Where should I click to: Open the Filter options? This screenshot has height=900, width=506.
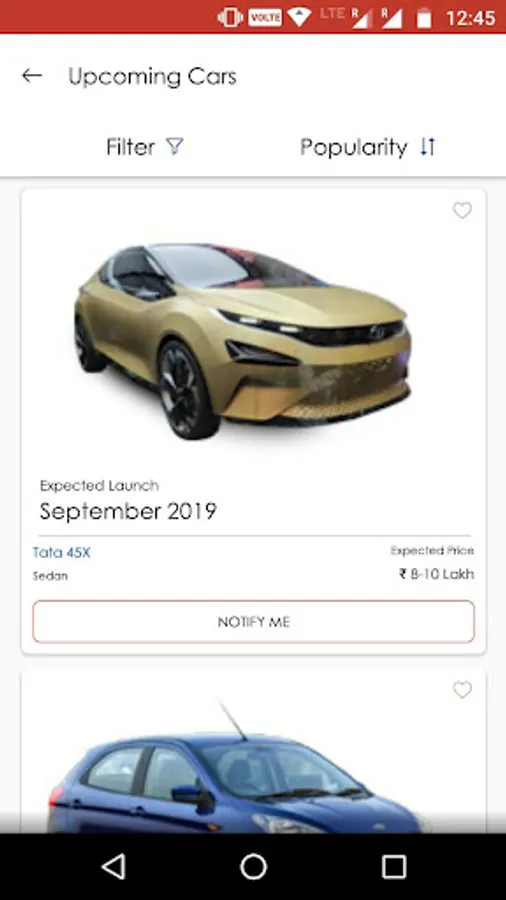[145, 147]
